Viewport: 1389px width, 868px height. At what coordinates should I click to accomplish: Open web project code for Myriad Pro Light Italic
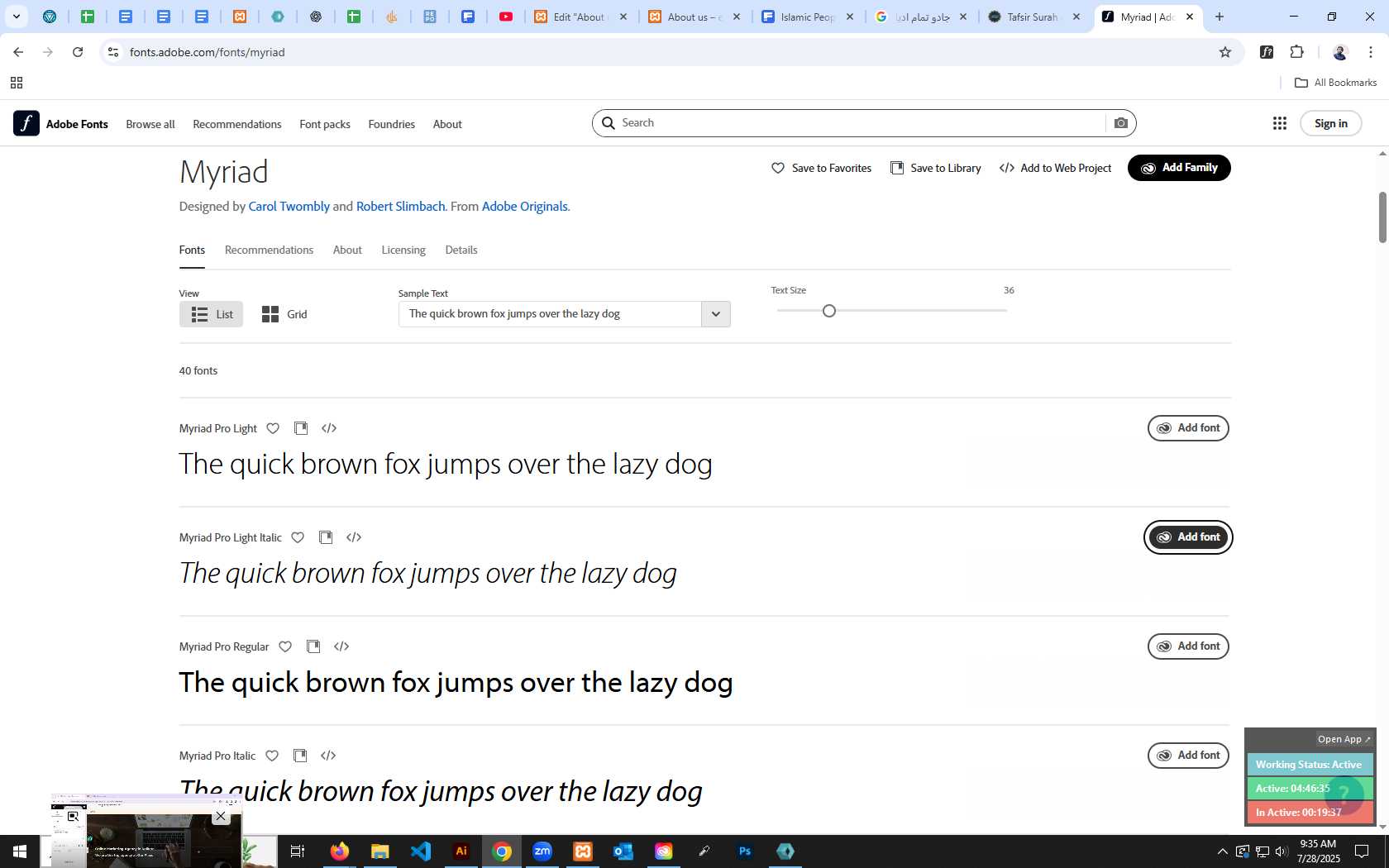pos(354,537)
